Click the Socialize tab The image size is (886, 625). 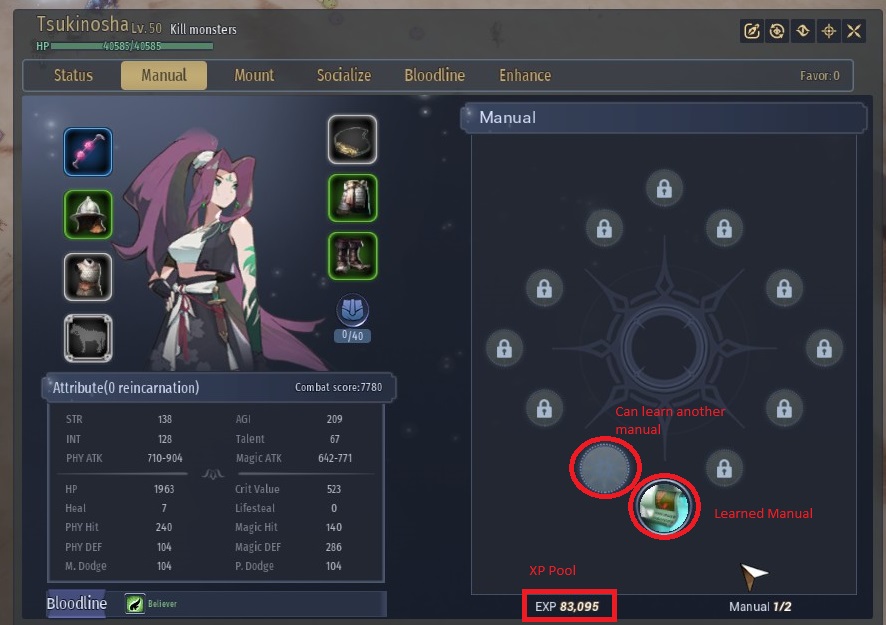(x=344, y=75)
